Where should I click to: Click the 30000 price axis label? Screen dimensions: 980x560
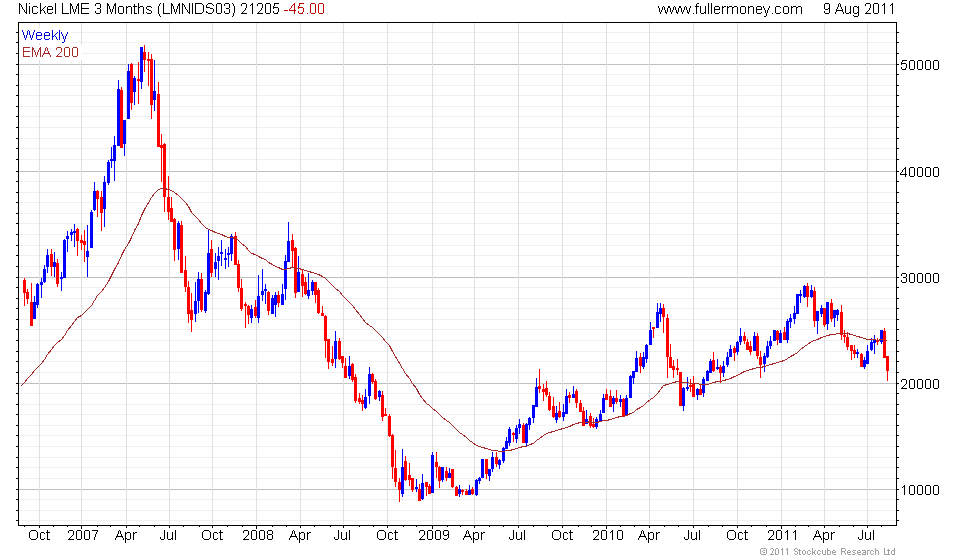coord(919,279)
